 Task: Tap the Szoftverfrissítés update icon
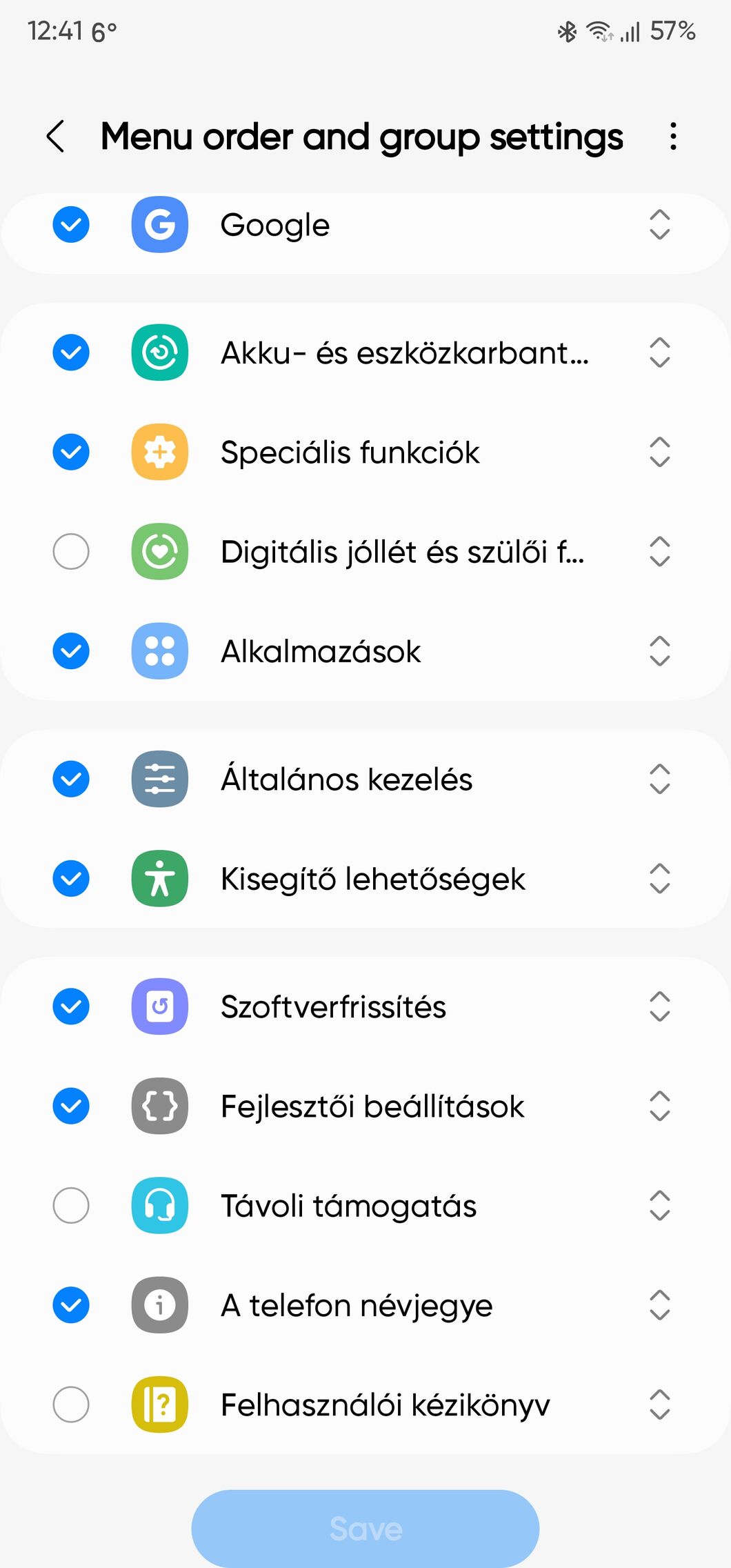point(159,1006)
